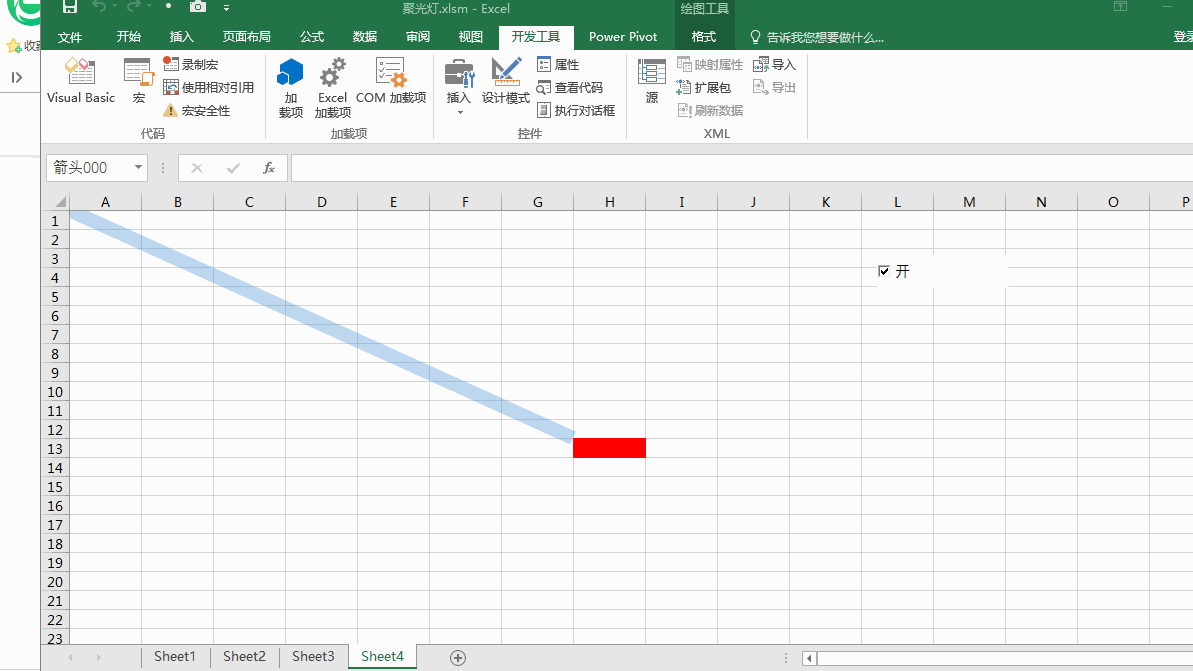
Task: Click the 登录 sign-in link
Action: click(x=1183, y=37)
